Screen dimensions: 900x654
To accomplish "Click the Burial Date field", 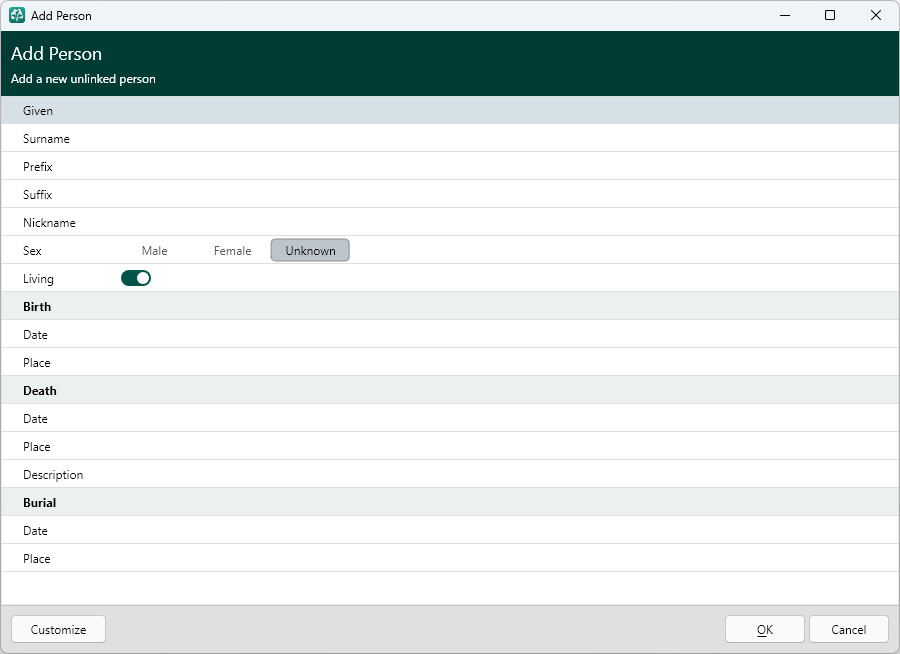I will pyautogui.click(x=450, y=531).
